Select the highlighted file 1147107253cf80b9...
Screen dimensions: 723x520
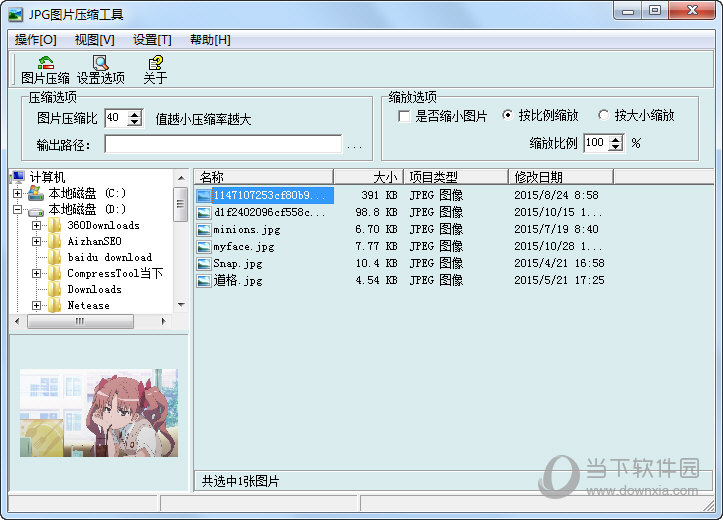tap(272, 195)
